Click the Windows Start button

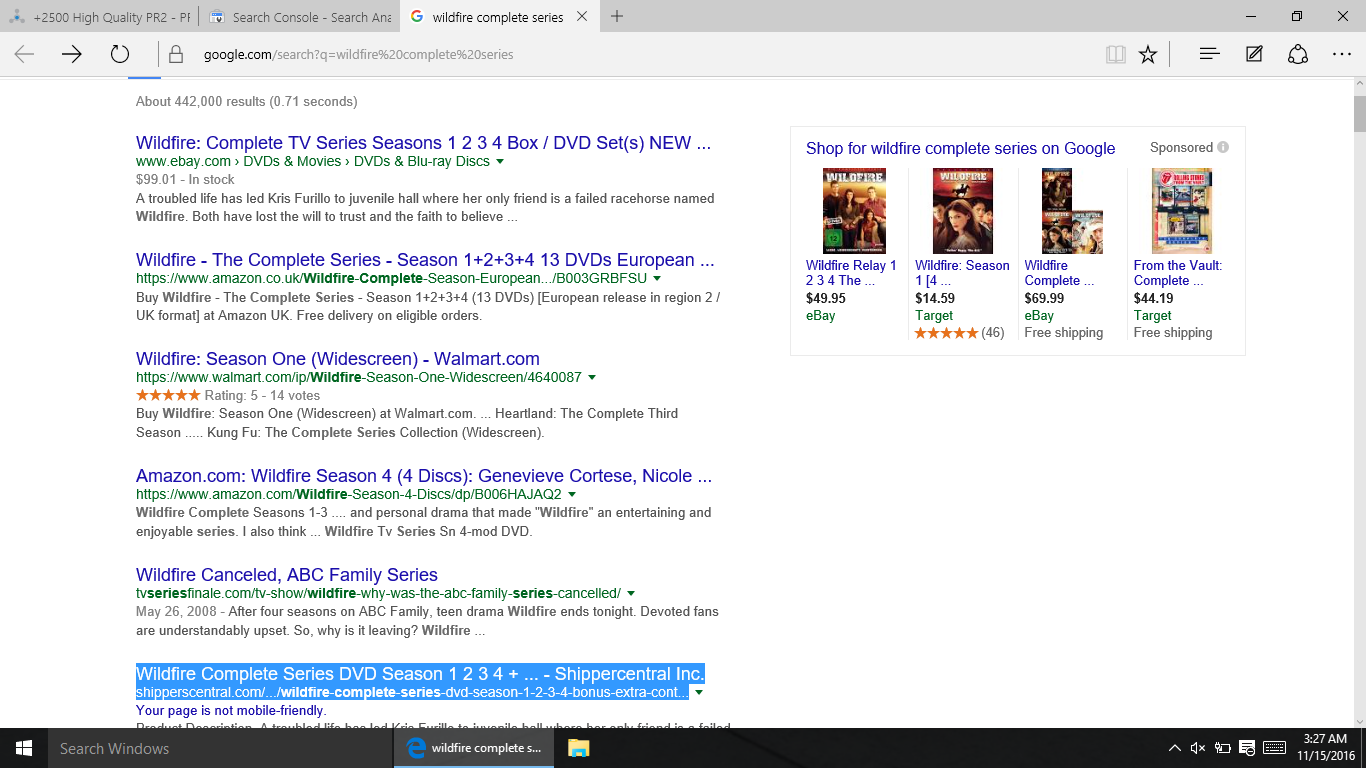click(23, 748)
